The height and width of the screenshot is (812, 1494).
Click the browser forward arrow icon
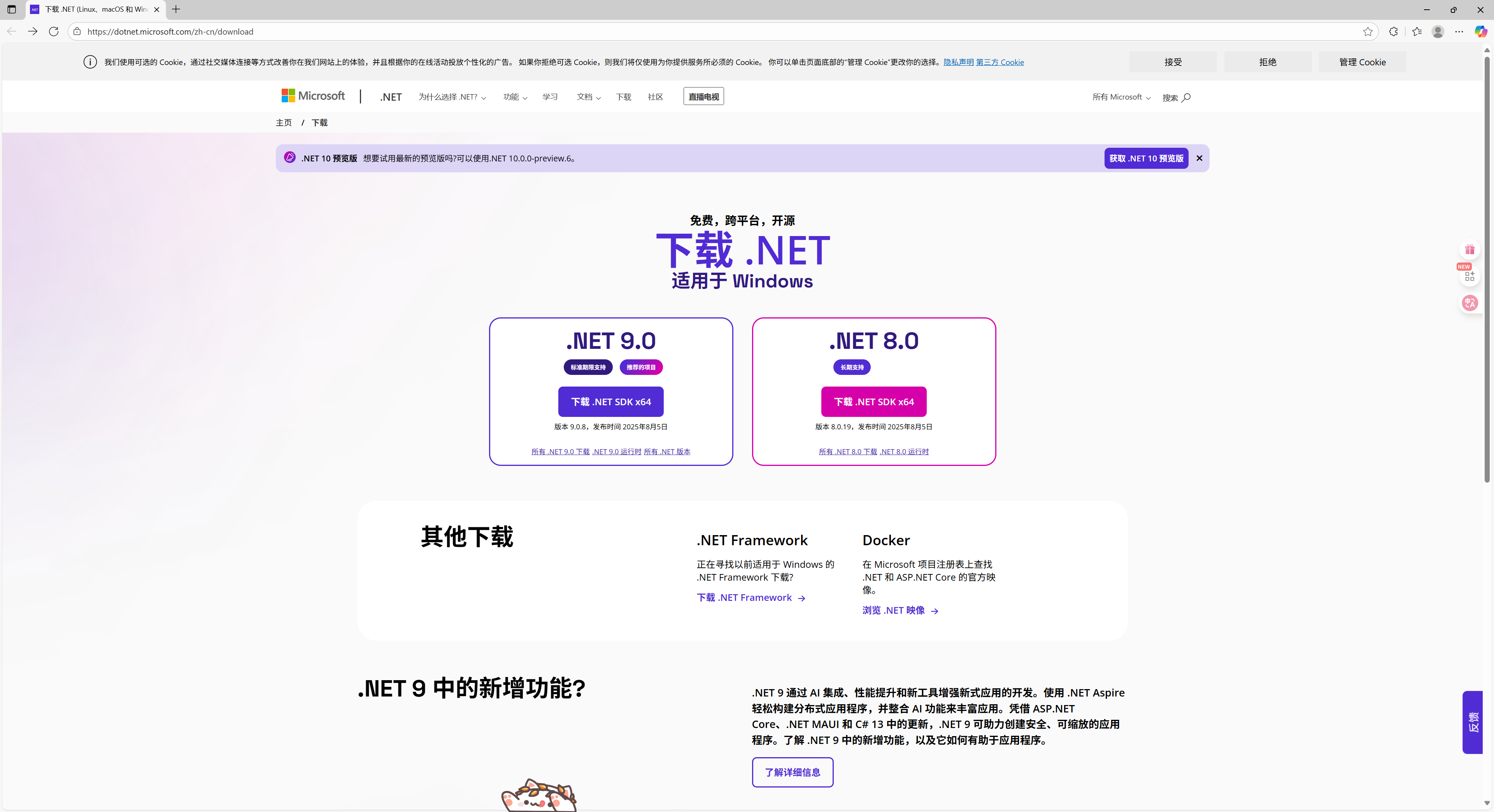[32, 31]
